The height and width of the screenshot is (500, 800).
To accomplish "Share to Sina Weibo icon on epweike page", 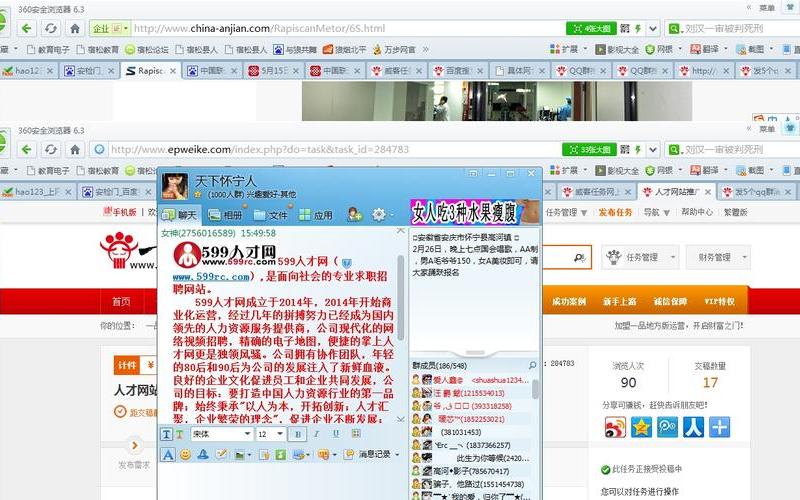I will (x=615, y=427).
